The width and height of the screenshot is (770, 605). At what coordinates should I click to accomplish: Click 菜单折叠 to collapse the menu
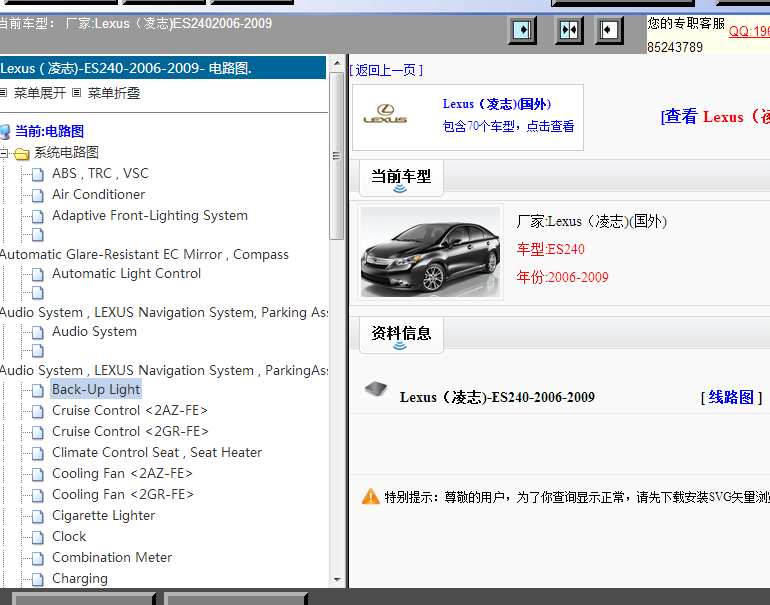[x=114, y=93]
